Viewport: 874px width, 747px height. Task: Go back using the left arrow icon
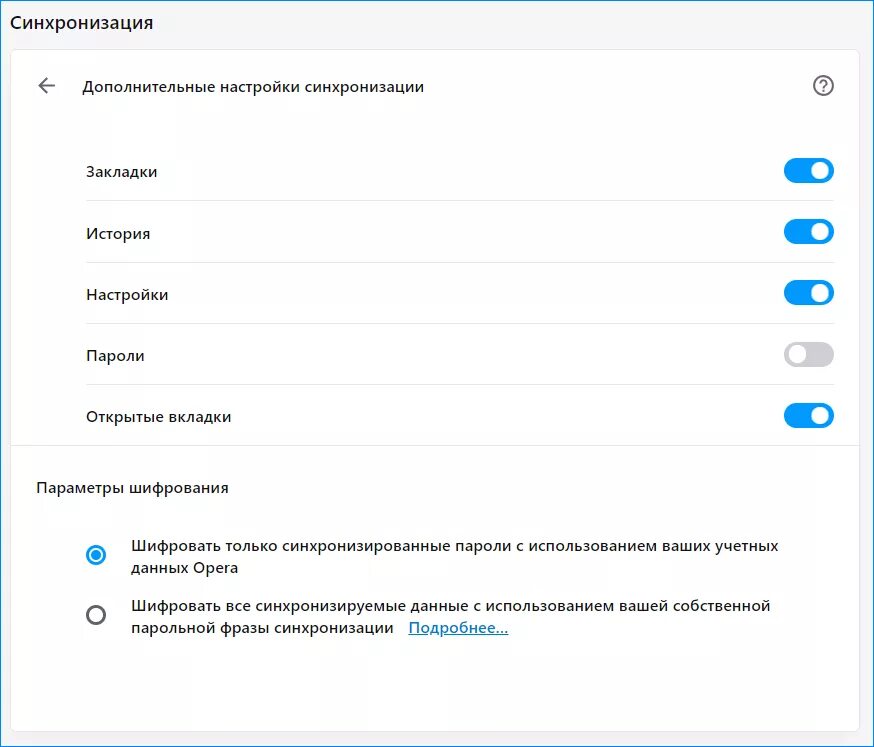pos(46,86)
